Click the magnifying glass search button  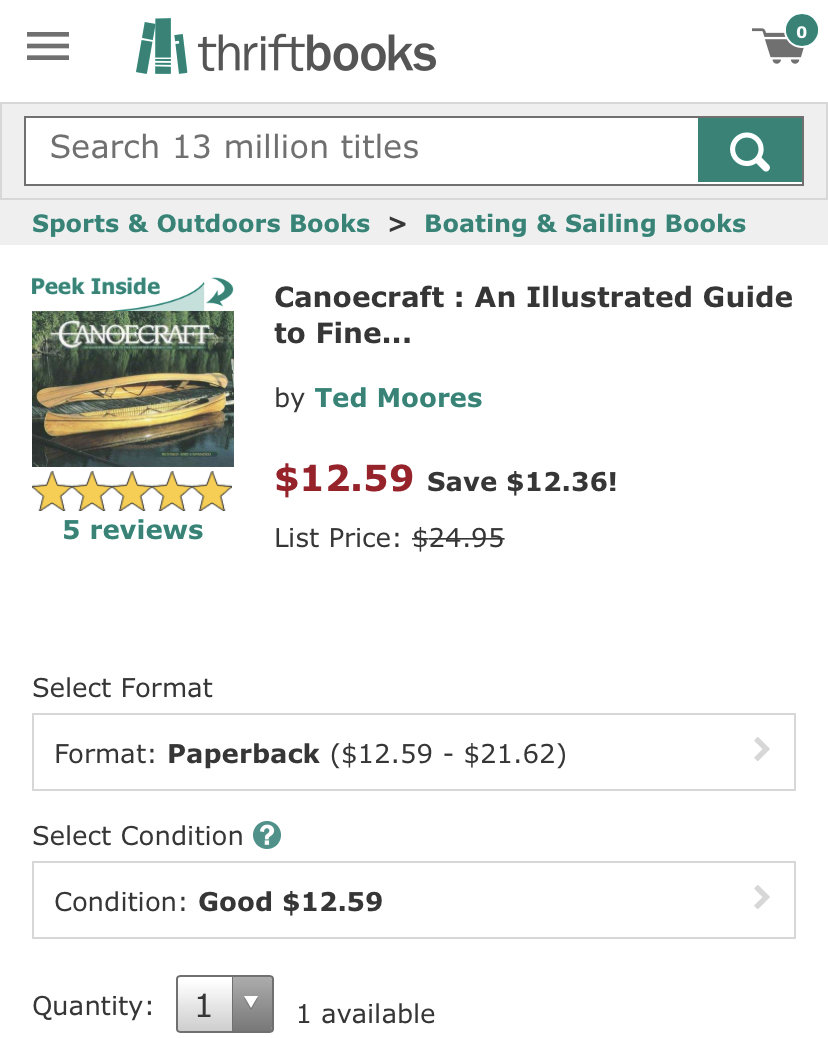point(750,150)
